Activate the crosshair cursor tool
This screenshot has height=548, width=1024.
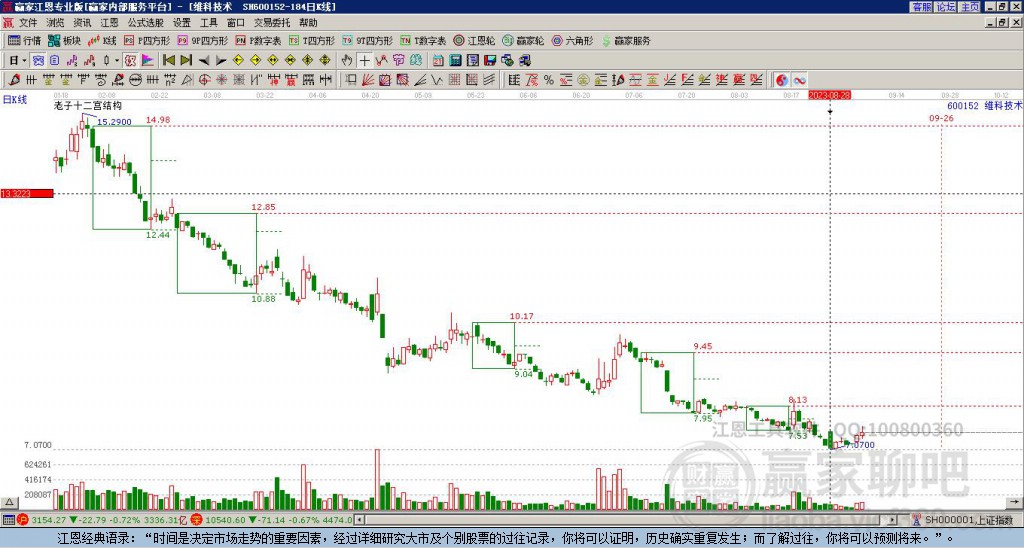pos(364,61)
